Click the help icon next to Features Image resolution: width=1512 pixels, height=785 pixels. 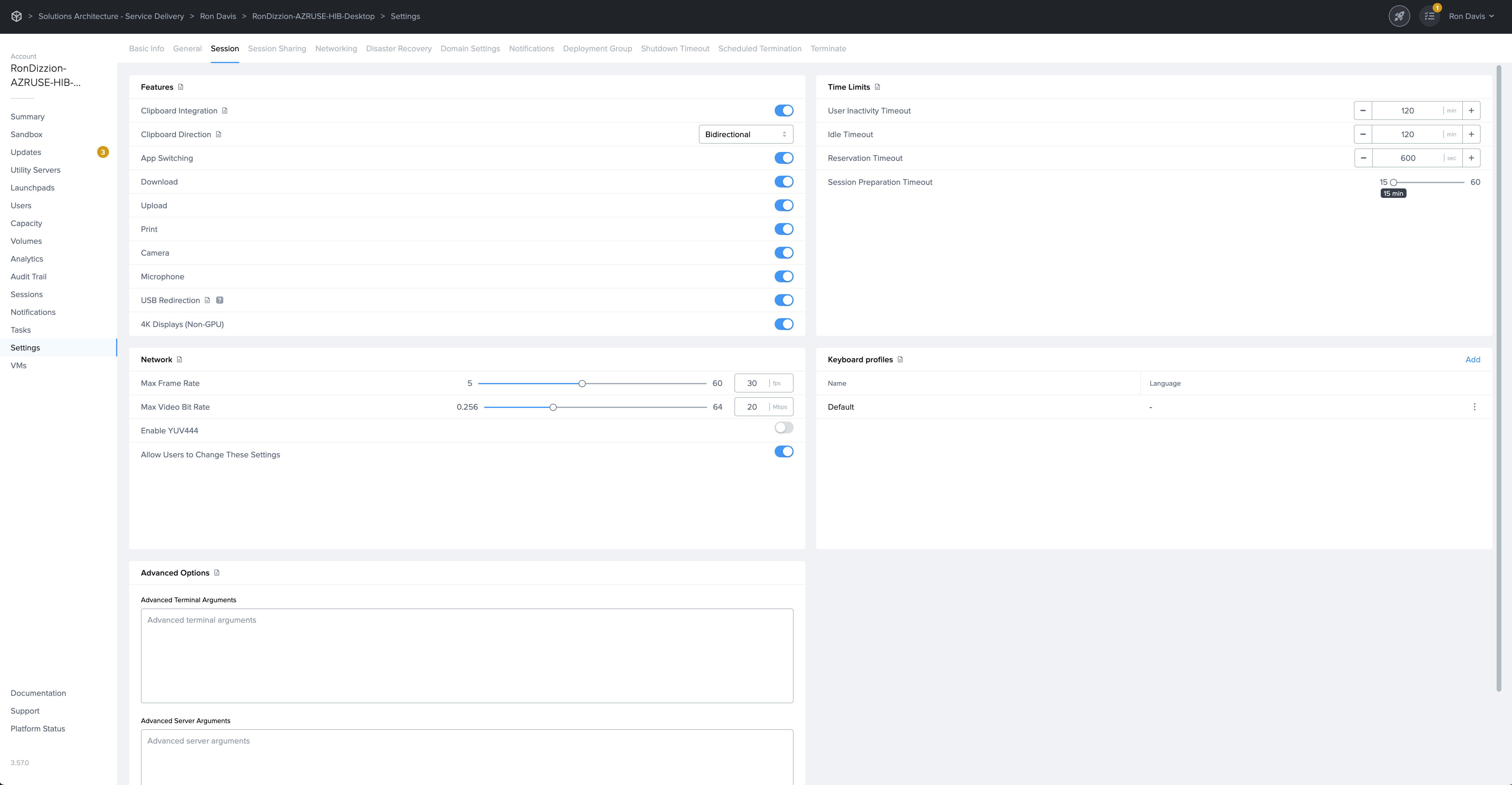(x=180, y=87)
